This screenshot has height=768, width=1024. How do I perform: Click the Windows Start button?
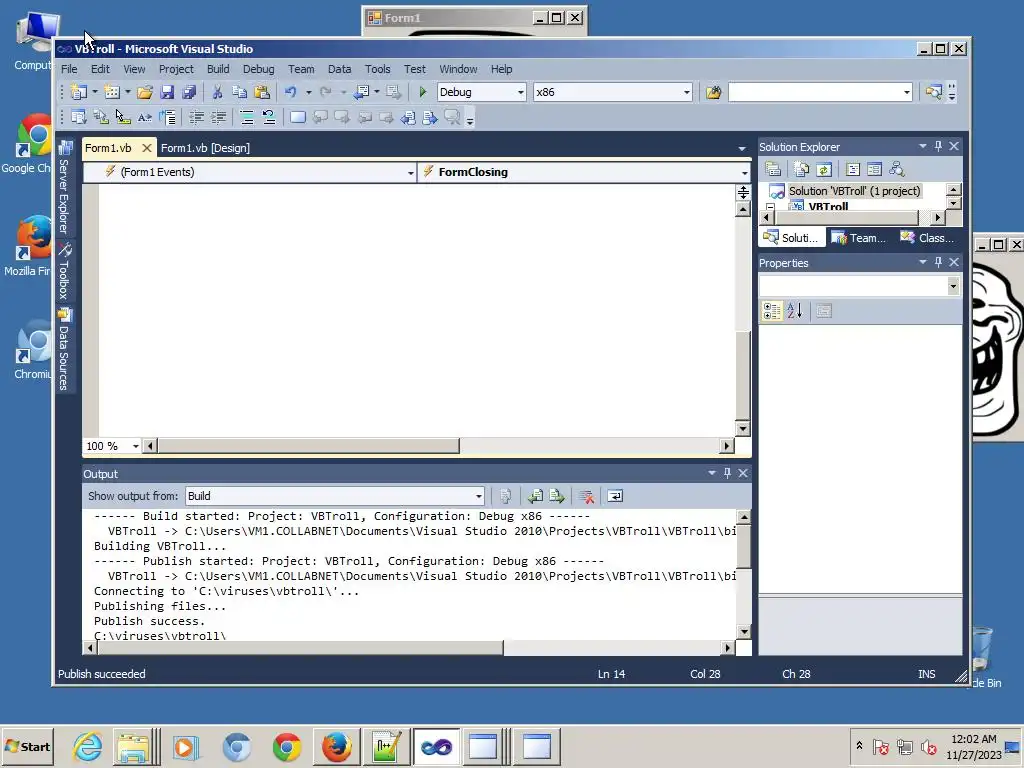pos(28,746)
